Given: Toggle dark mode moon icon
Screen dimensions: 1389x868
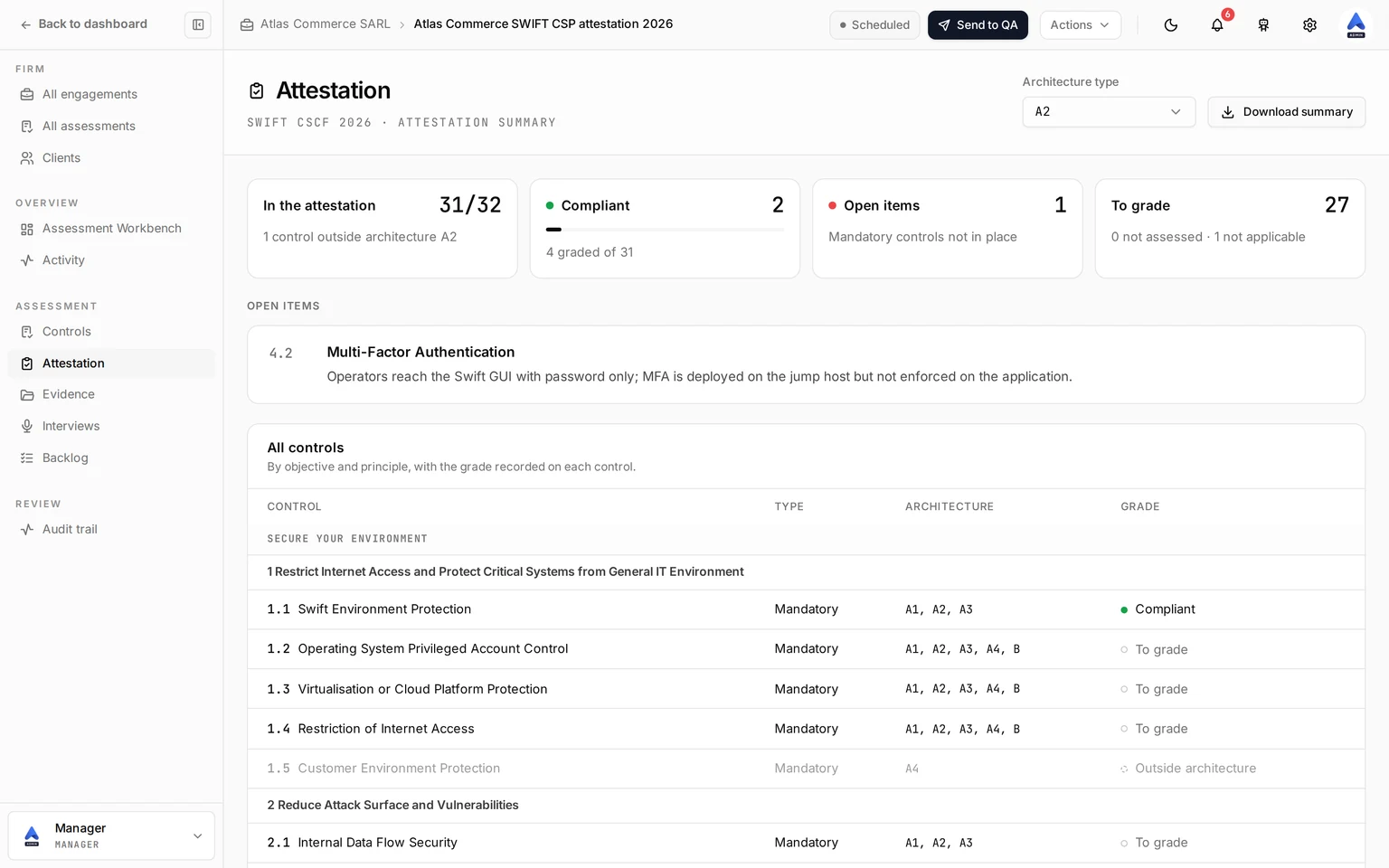Looking at the screenshot, I should click(1171, 25).
